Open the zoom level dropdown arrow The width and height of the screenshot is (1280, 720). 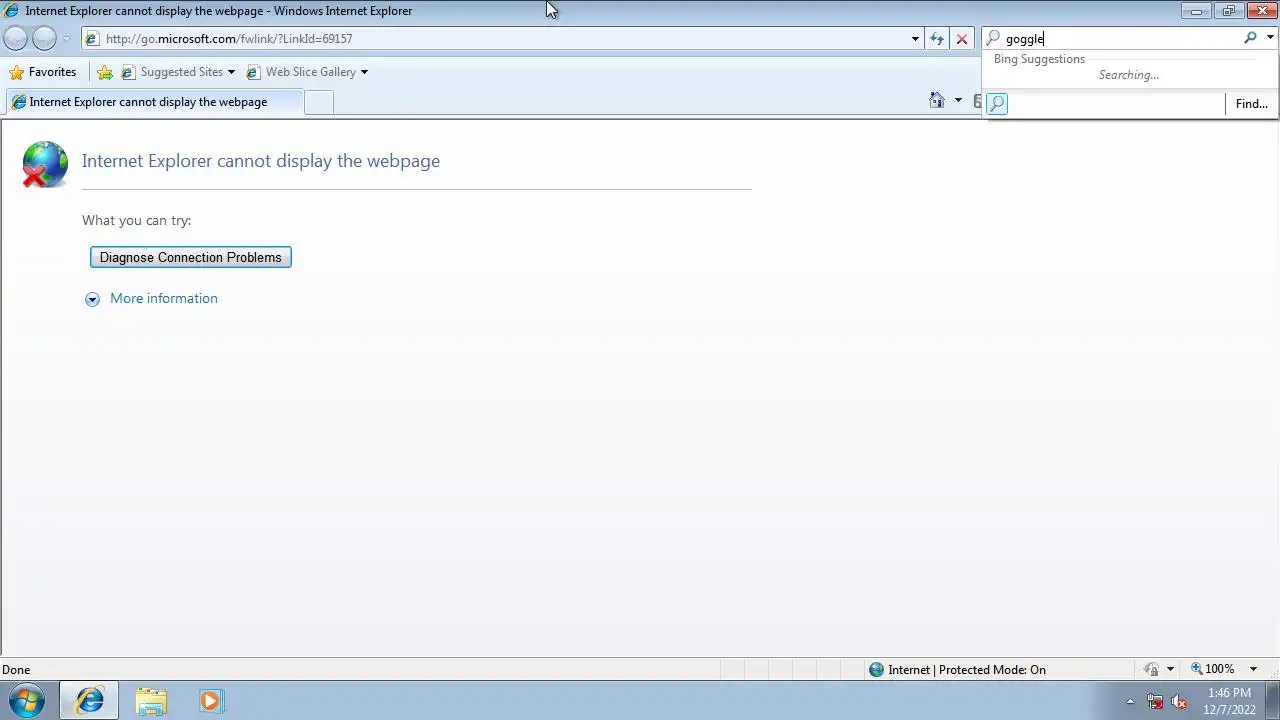tap(1253, 669)
